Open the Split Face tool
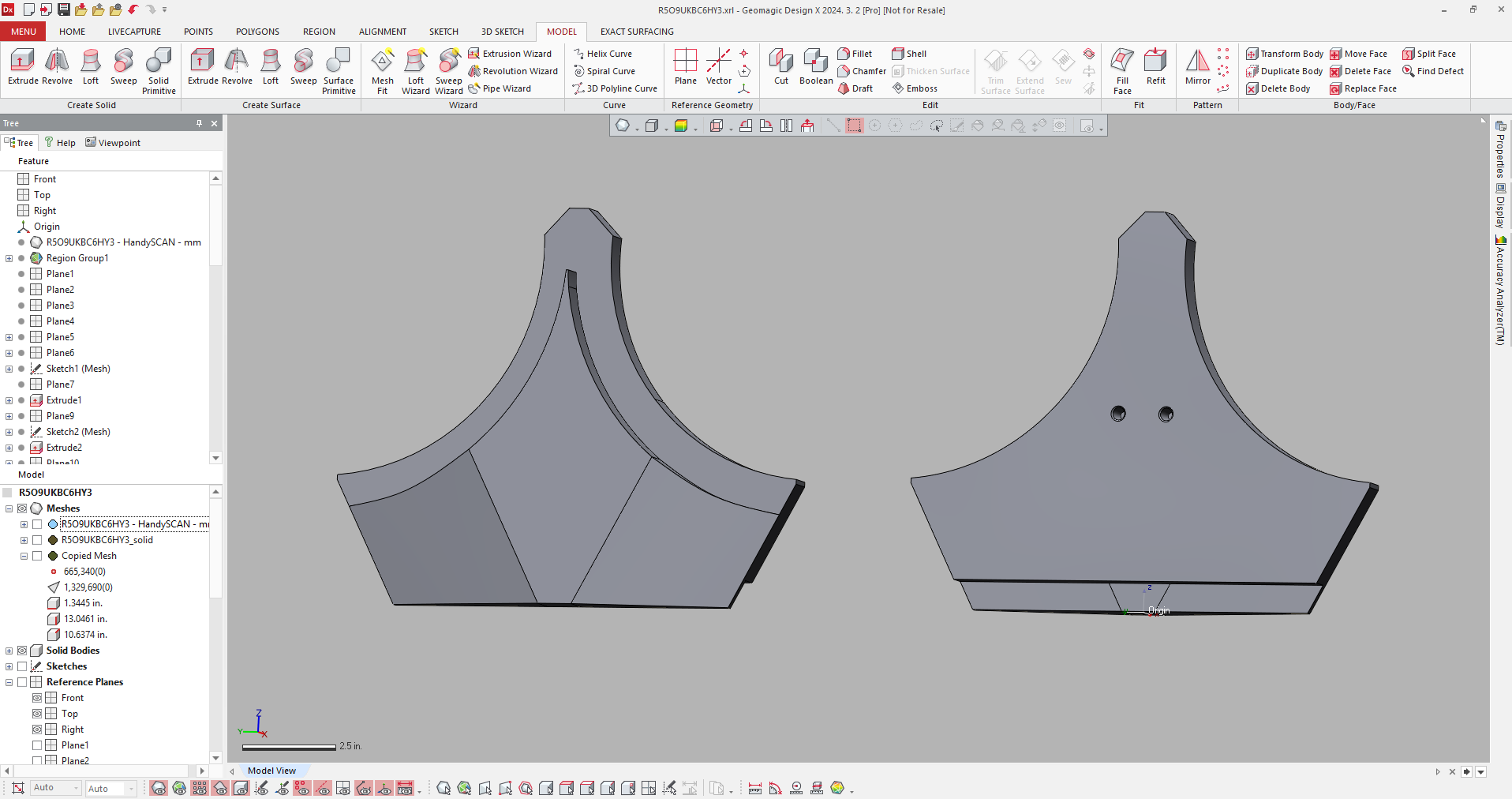This screenshot has height=799, width=1512. click(1429, 54)
